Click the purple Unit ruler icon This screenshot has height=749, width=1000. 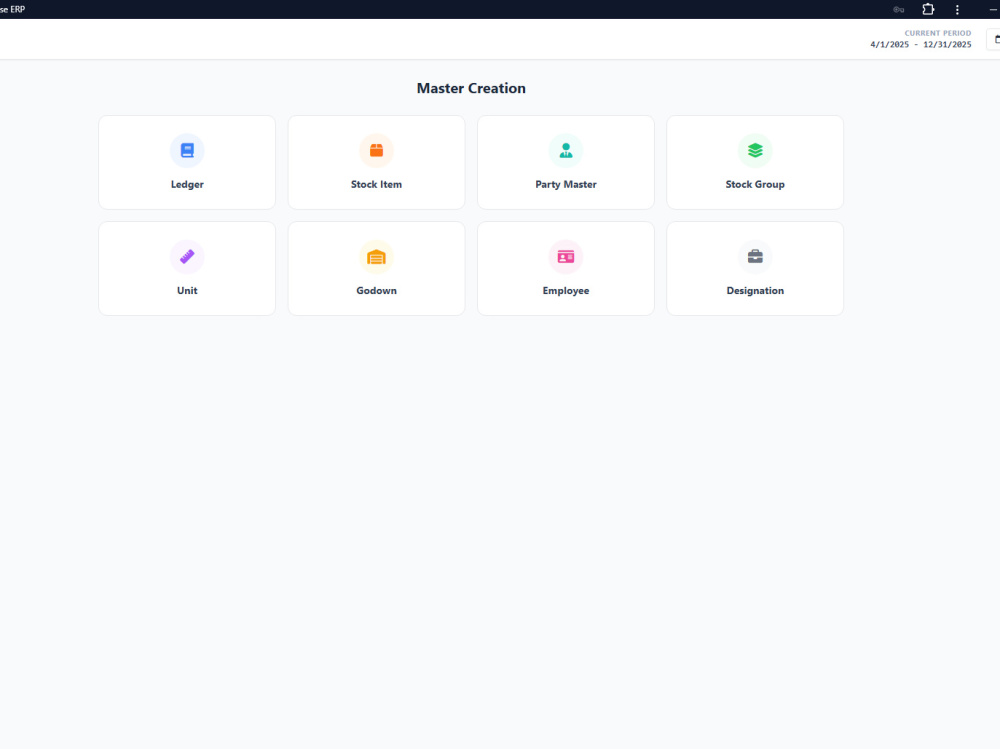pos(187,256)
